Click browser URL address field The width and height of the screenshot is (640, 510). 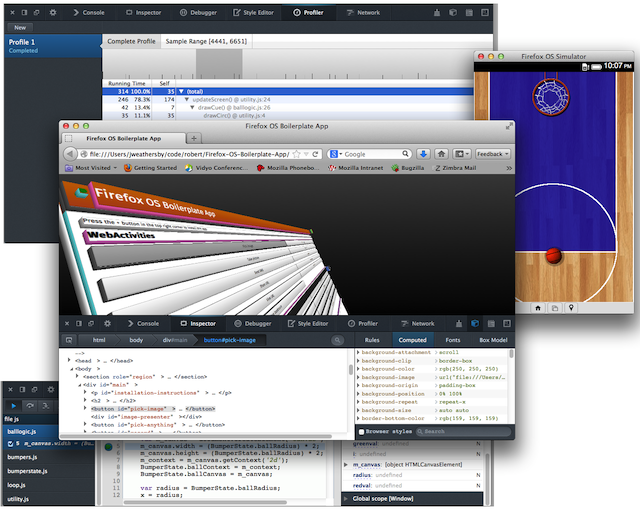point(189,154)
